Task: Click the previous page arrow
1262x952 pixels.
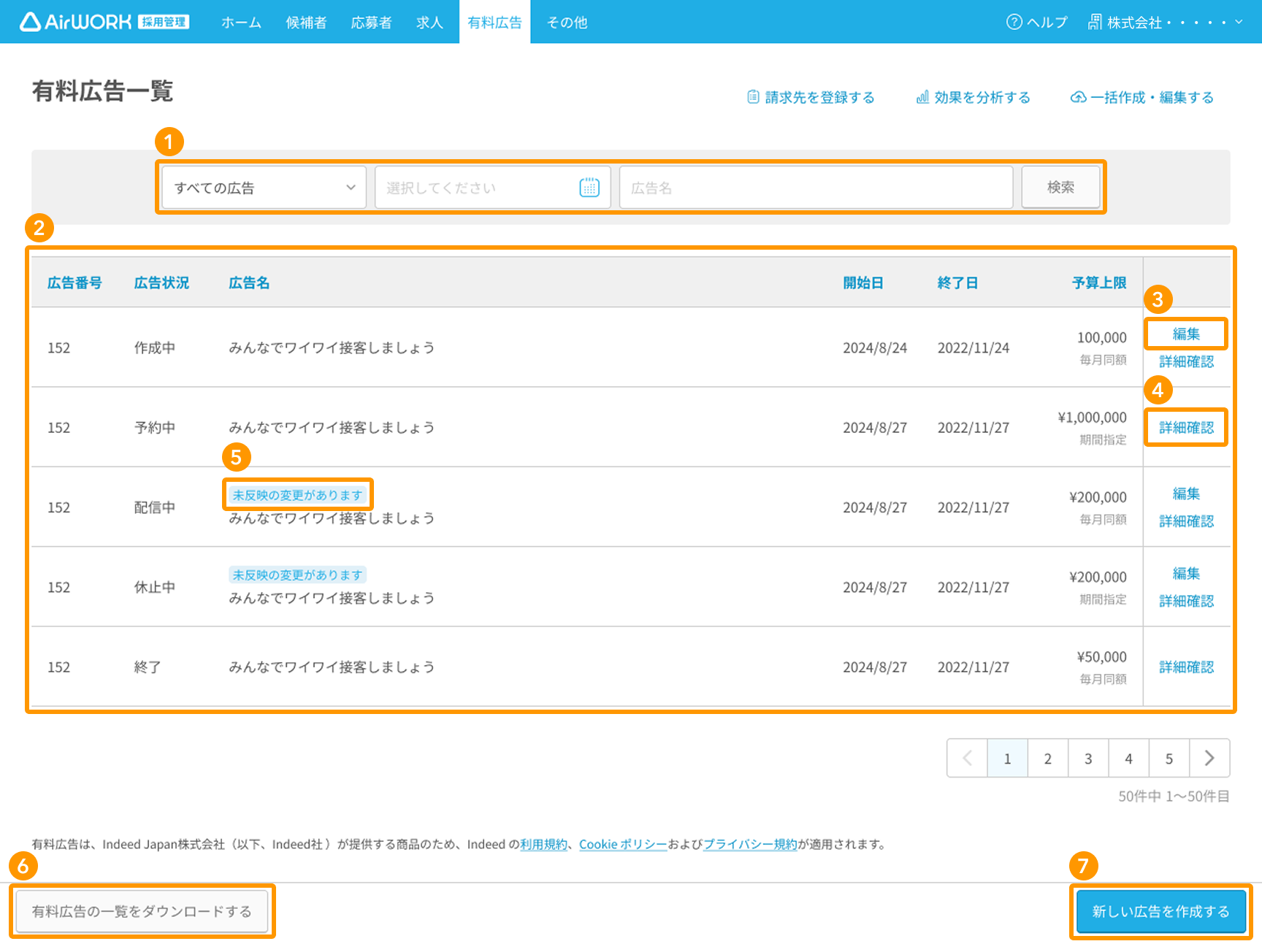Action: pos(967,759)
